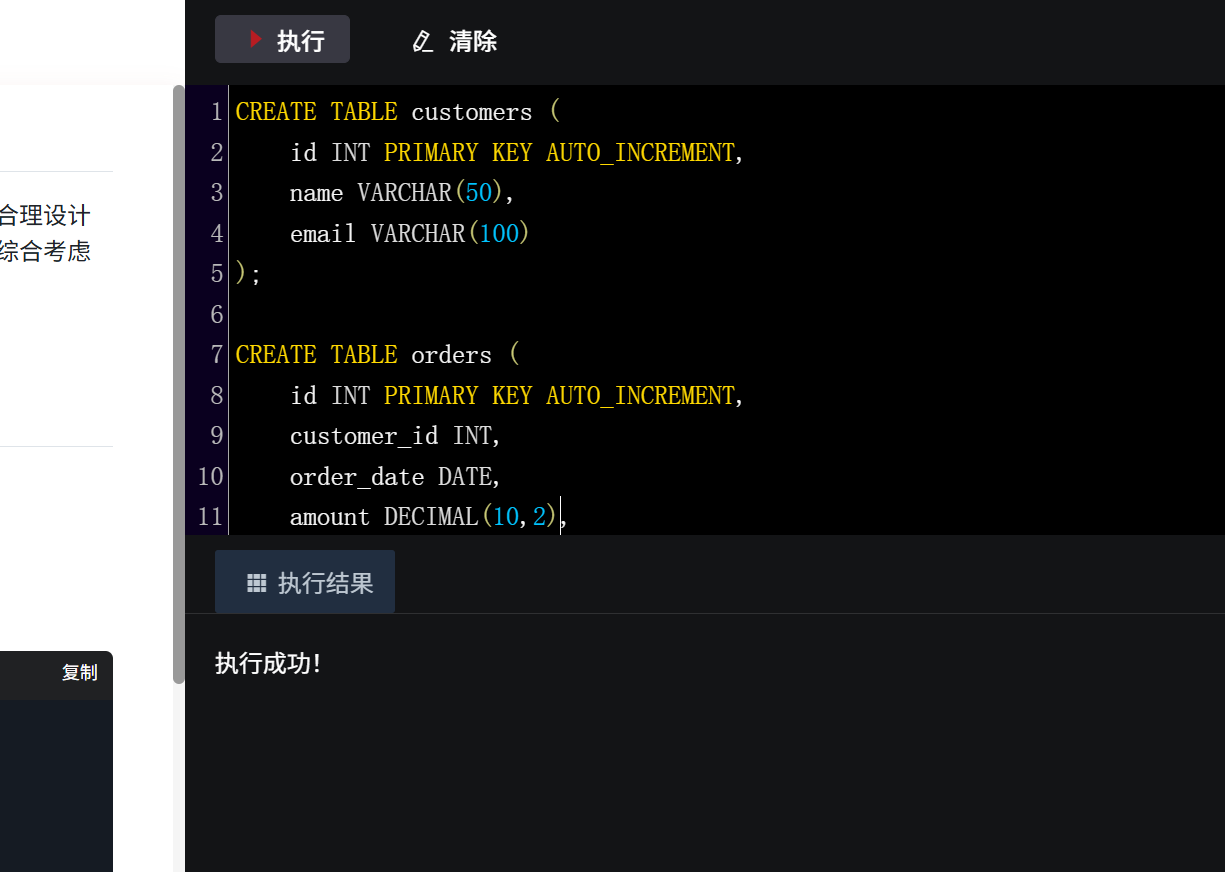1225x872 pixels.
Task: Click line 2 id INT PRIMARY KEY
Action: point(518,153)
